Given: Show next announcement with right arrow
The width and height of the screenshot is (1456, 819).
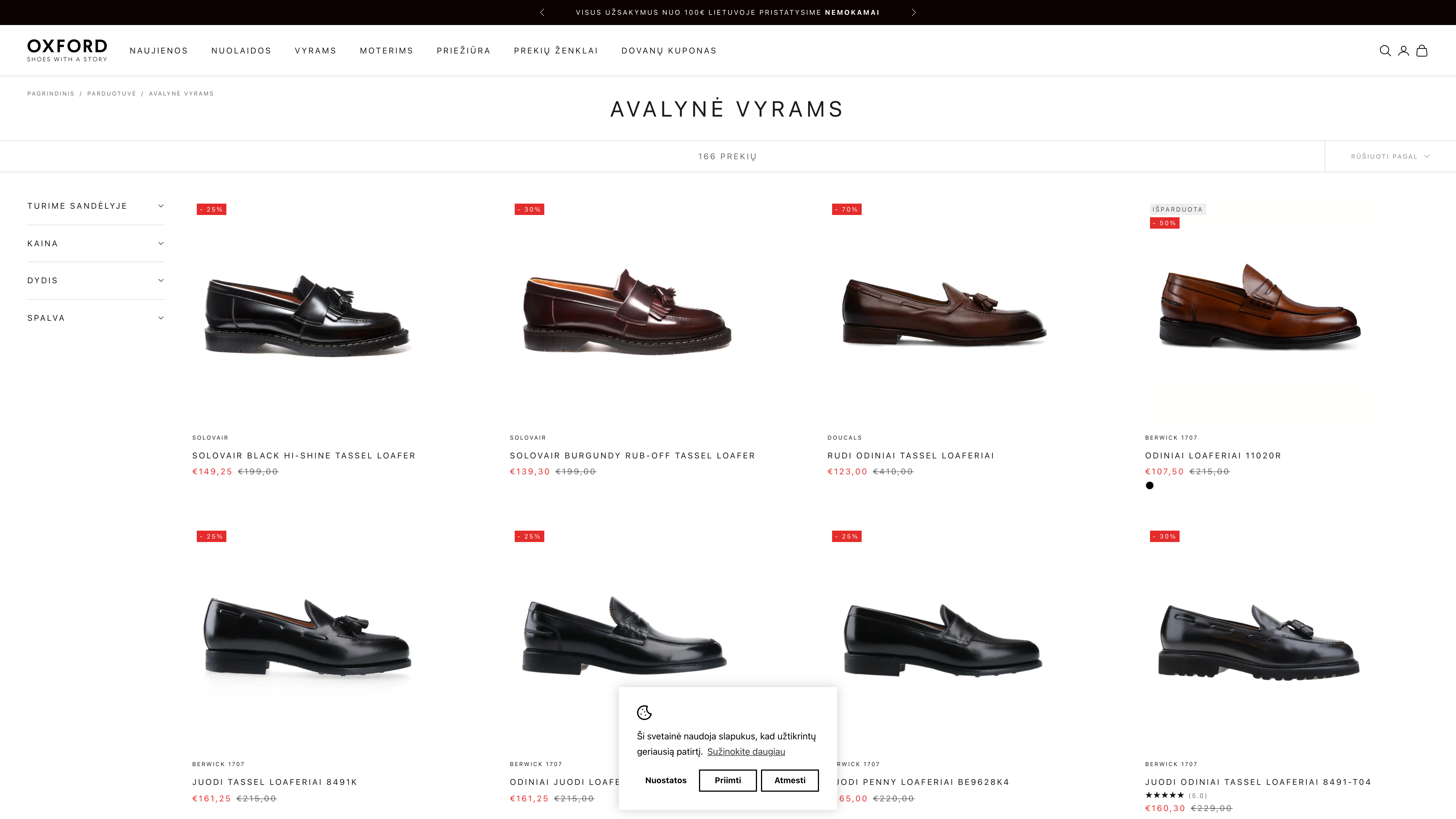Looking at the screenshot, I should [x=913, y=13].
